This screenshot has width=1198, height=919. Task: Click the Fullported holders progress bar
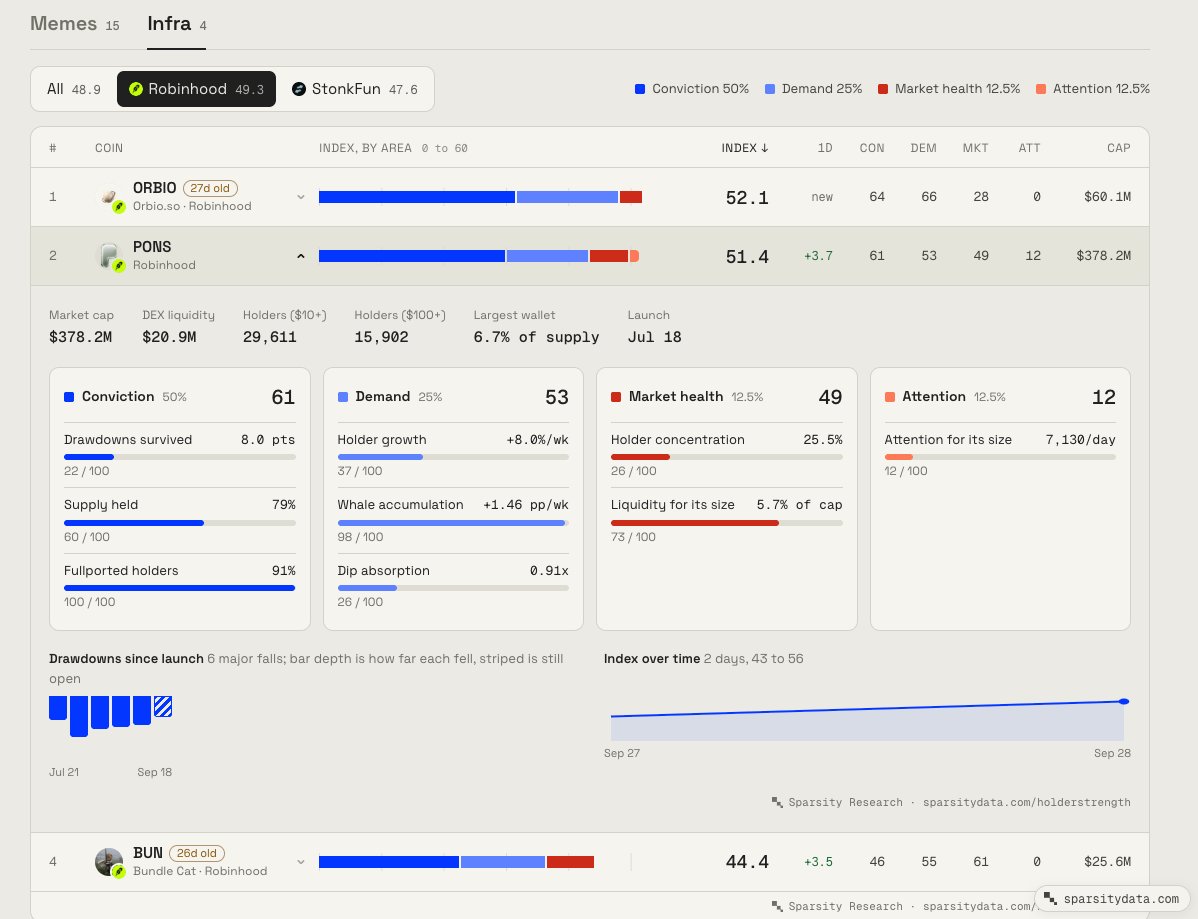(180, 588)
